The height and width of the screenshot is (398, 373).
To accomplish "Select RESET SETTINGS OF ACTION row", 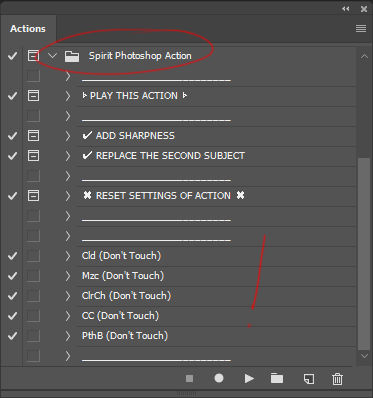I will pos(217,196).
